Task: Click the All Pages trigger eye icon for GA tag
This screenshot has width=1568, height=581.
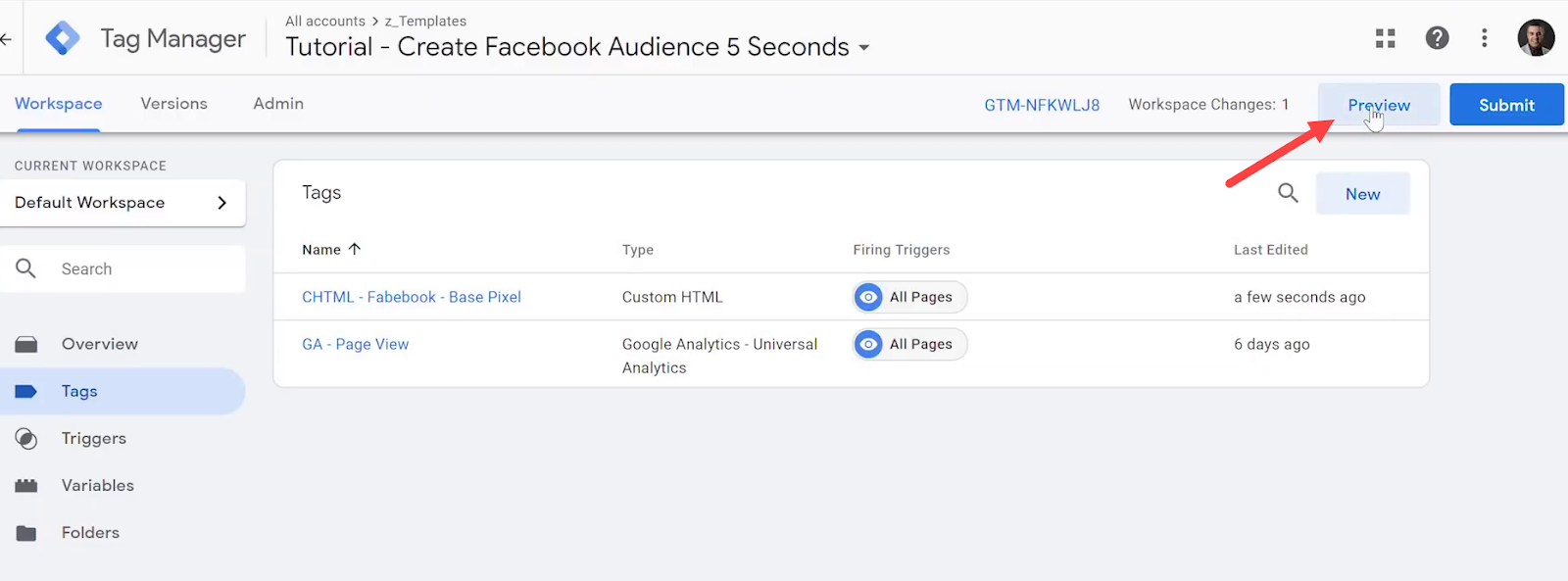Action: 868,344
